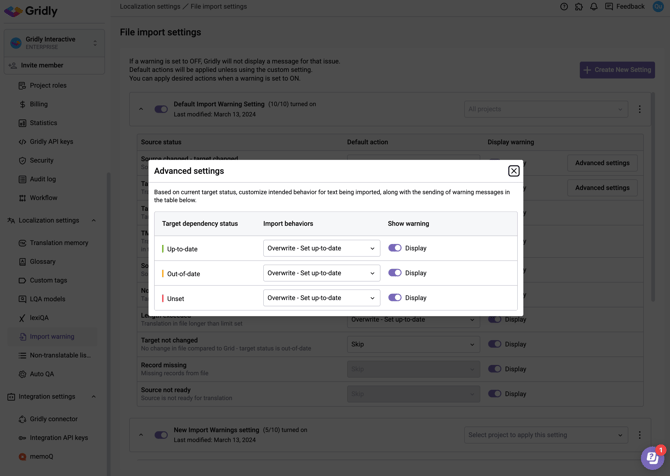Click the Security shield icon
The image size is (670, 476).
pos(22,160)
